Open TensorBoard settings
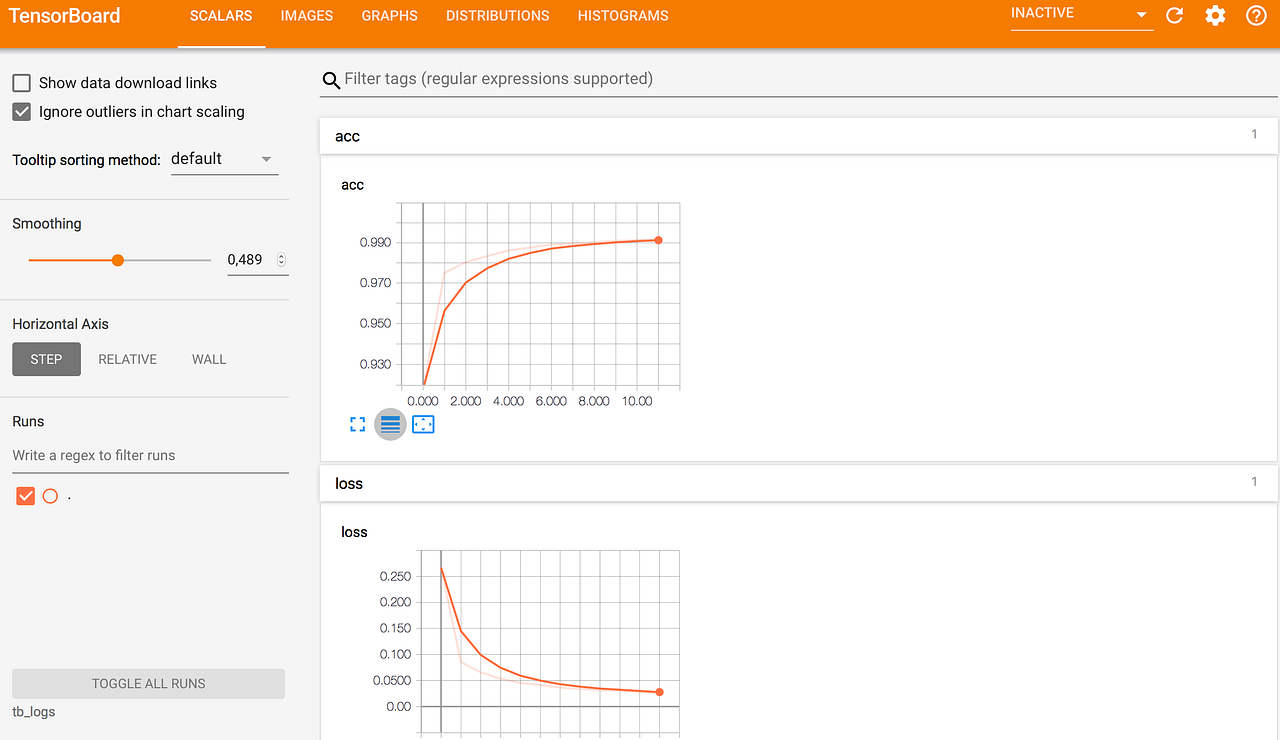 [x=1214, y=16]
